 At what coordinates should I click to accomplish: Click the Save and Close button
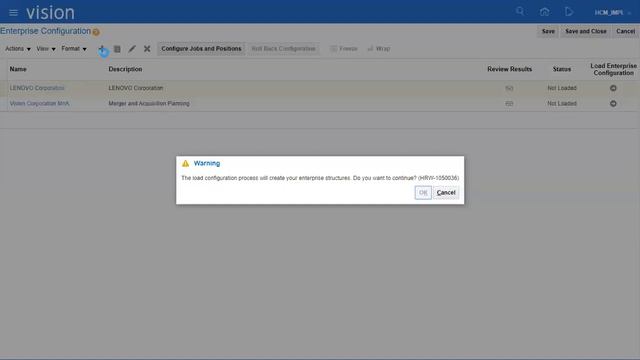[586, 31]
